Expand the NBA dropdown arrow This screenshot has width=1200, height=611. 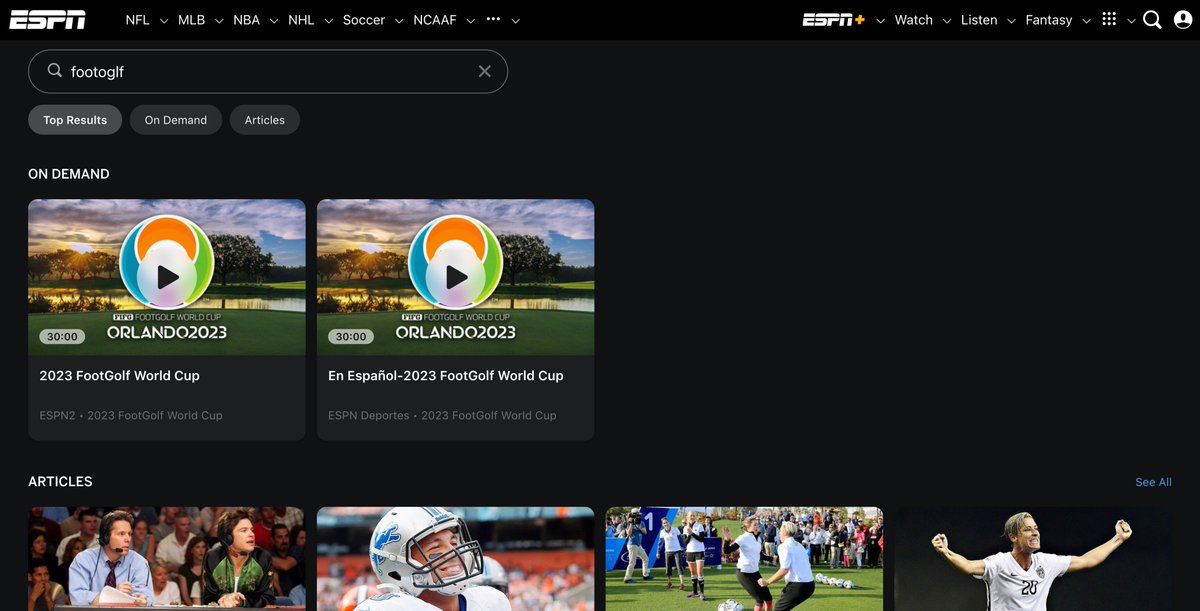[x=274, y=21]
